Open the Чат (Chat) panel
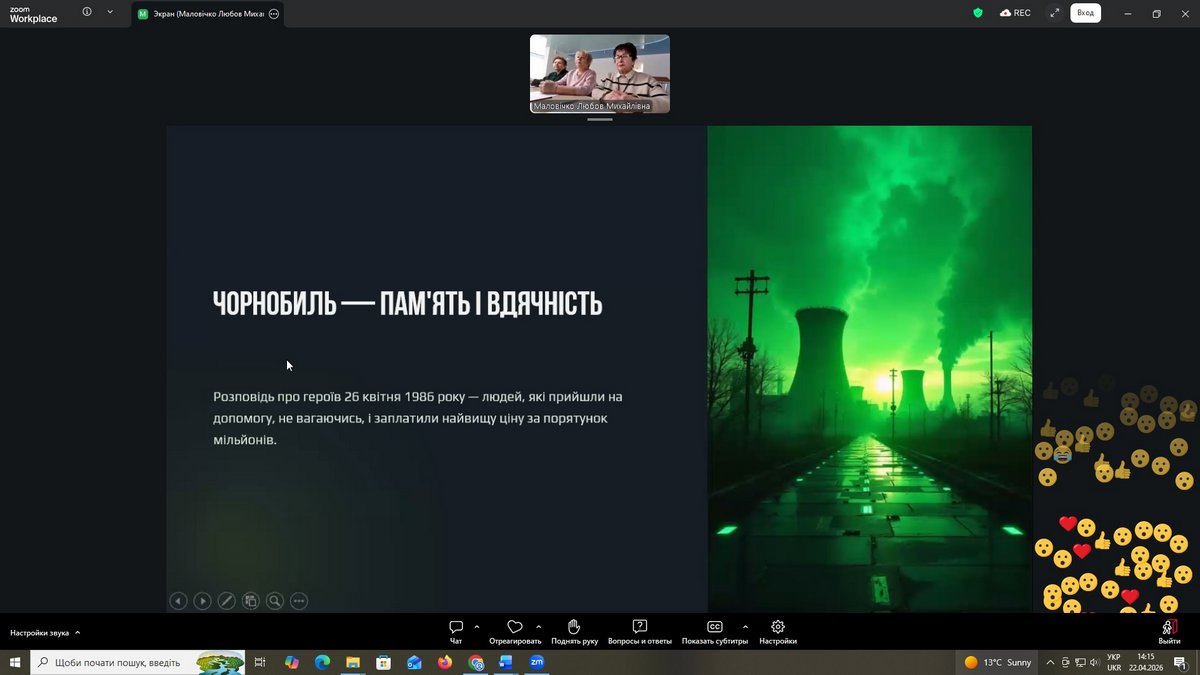The width and height of the screenshot is (1200, 675). [456, 627]
